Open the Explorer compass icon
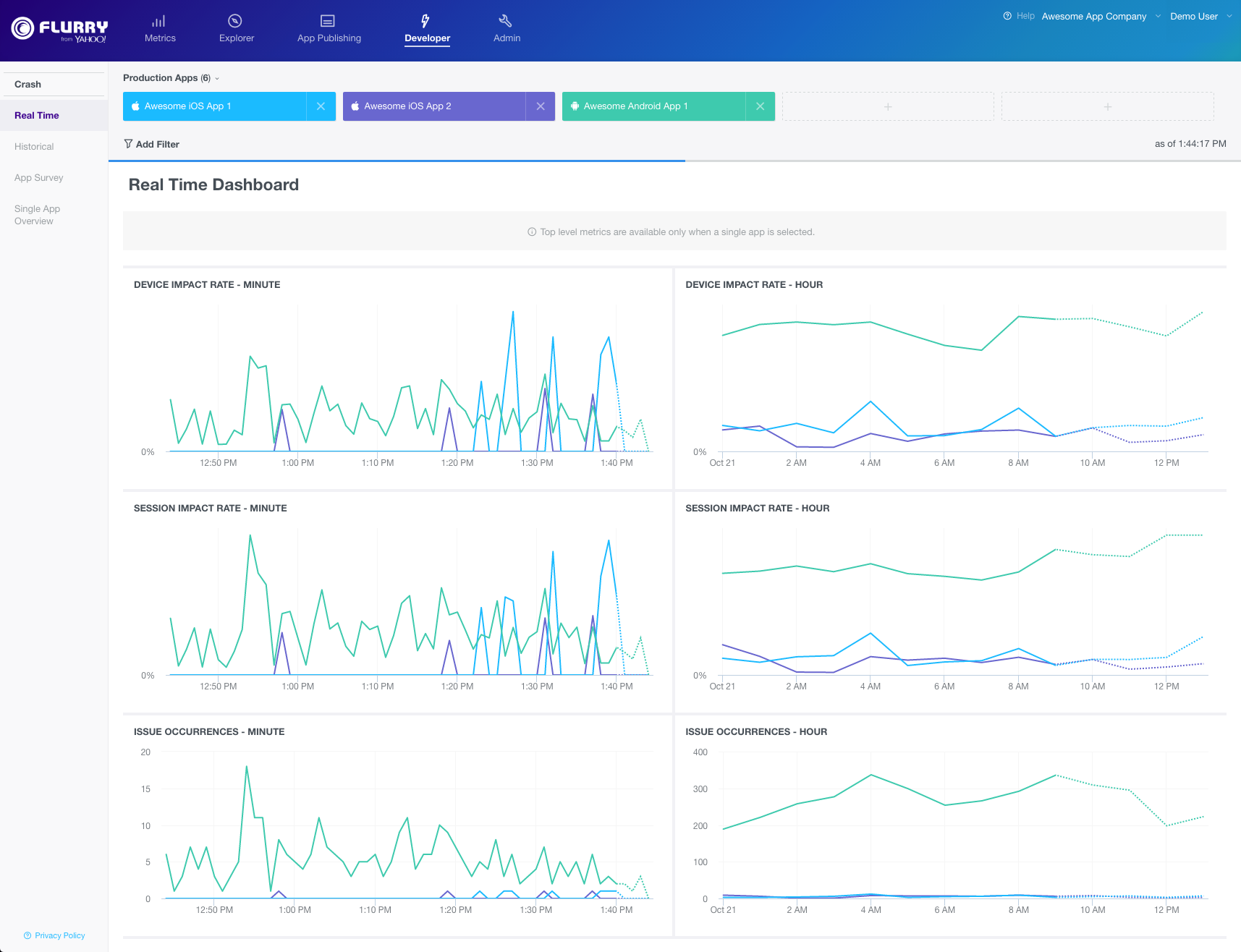Screen dimensions: 1241x952 click(x=235, y=21)
